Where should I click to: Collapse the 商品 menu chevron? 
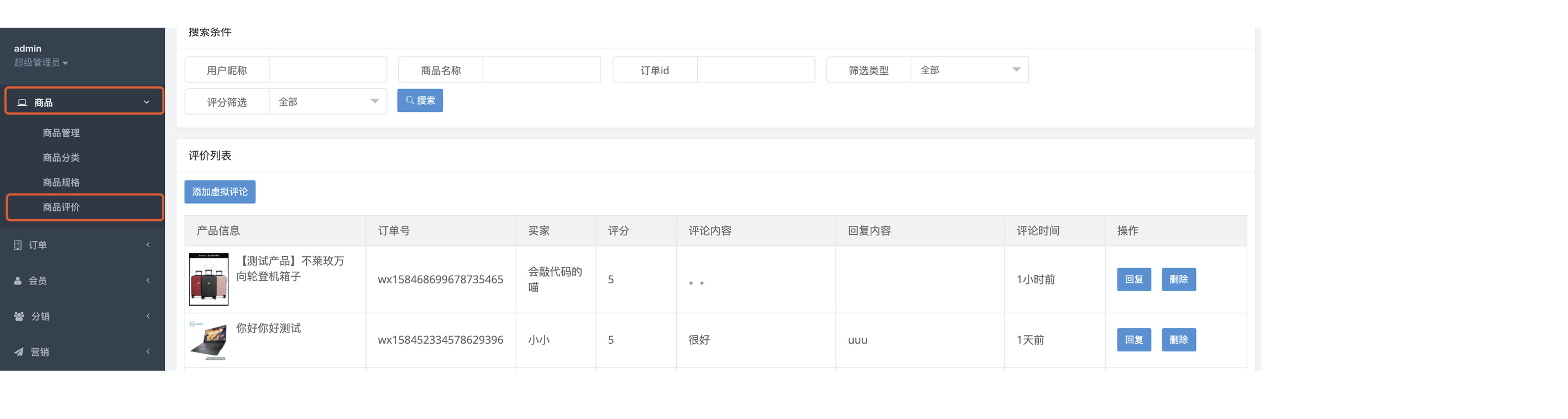pyautogui.click(x=147, y=102)
